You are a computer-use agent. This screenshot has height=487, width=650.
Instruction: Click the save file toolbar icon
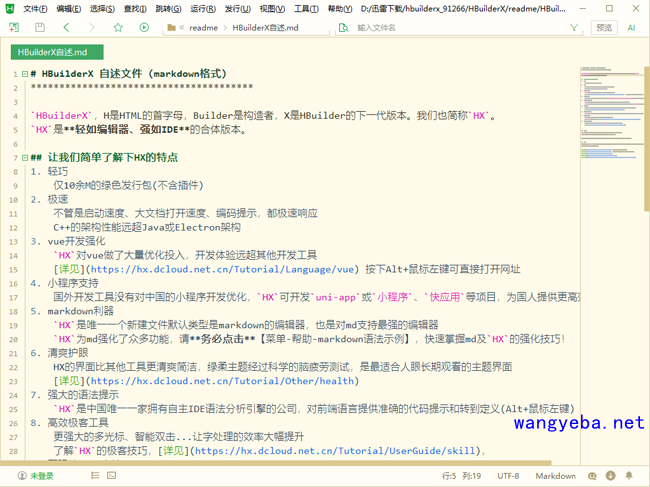coord(40,28)
